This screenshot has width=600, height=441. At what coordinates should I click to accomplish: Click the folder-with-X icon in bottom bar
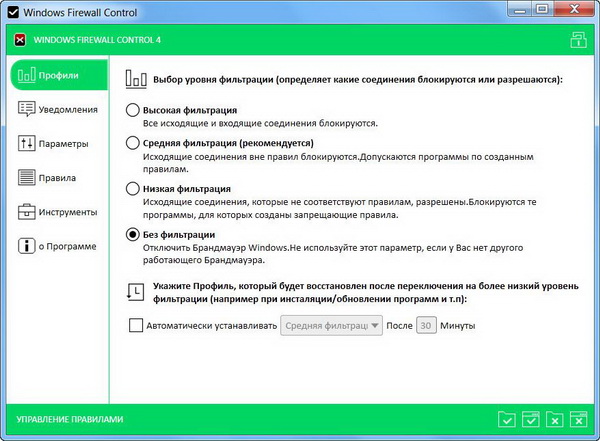click(x=553, y=418)
